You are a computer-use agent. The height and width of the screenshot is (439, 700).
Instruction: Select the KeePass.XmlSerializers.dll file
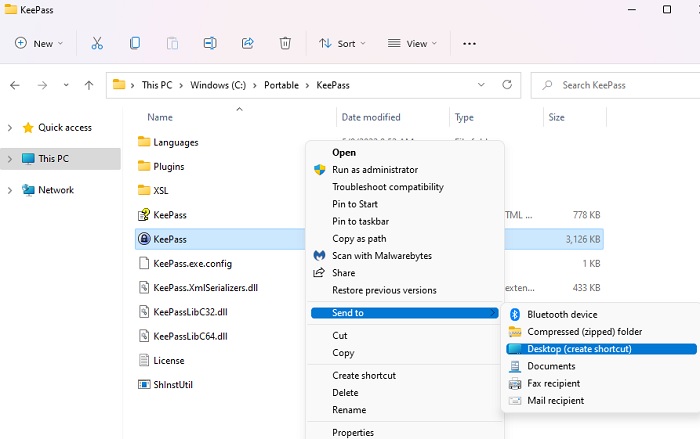205,288
